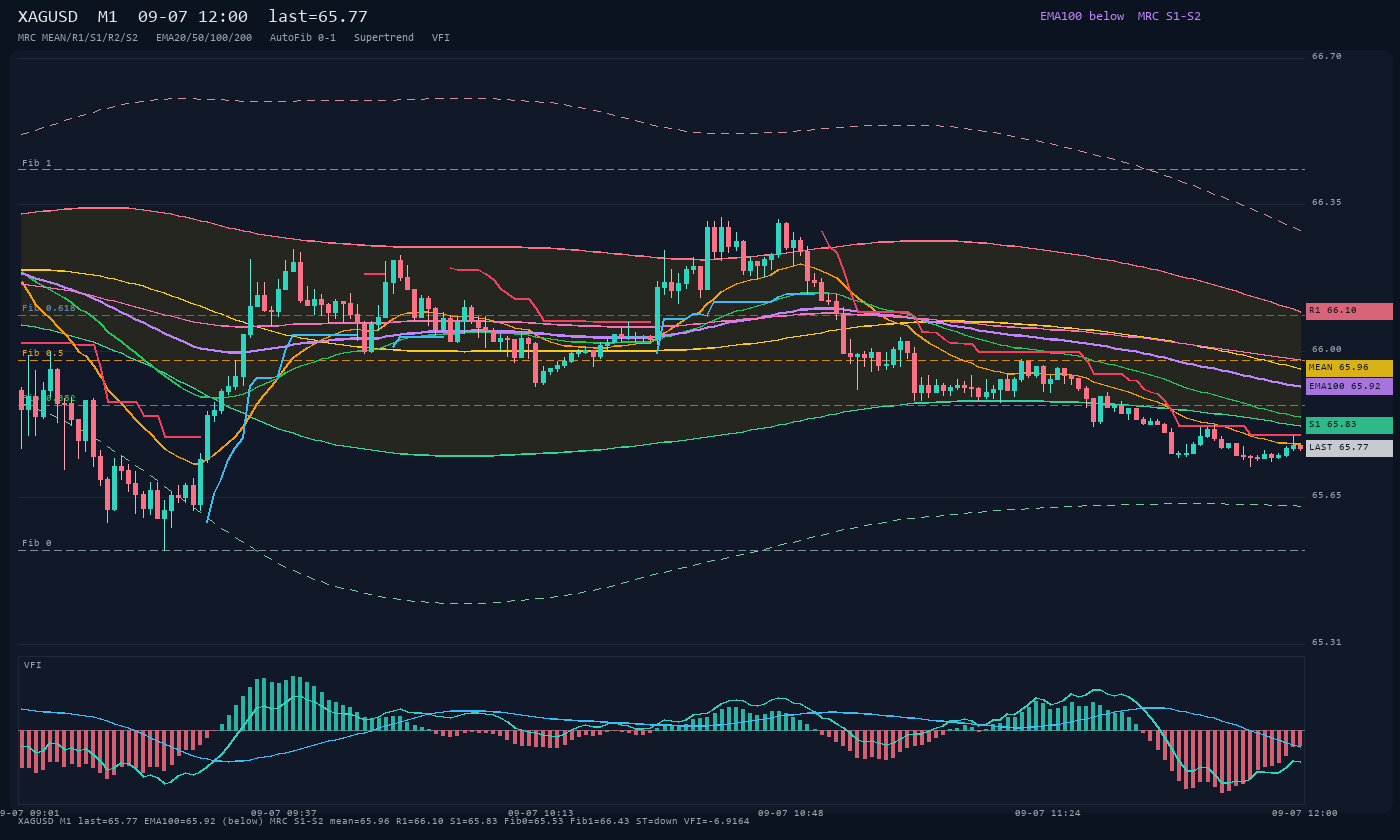Click the '09-07 09:37' time axis label
The image size is (1400, 840).
tap(284, 813)
